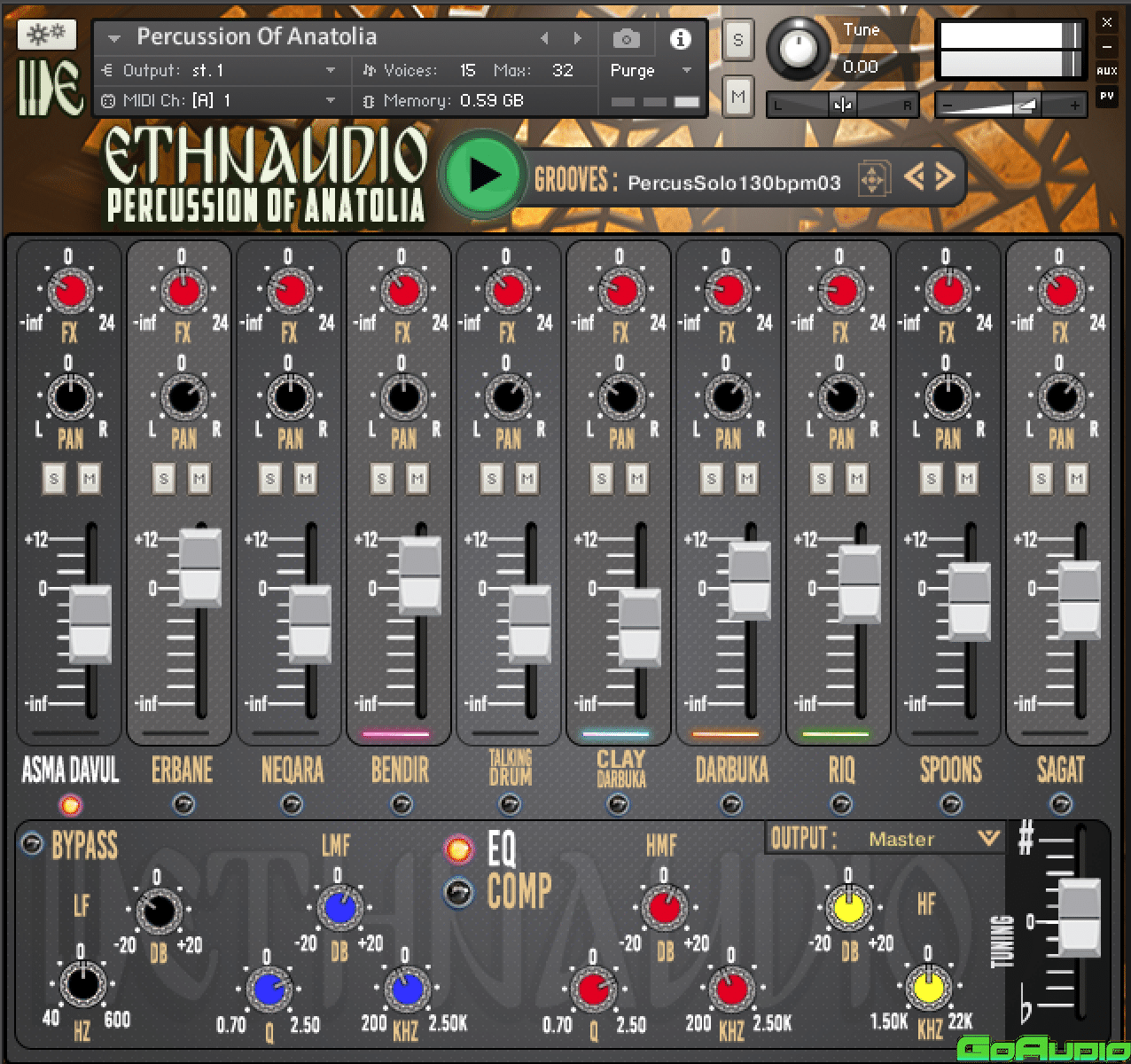
Task: Click the groove drag-to-DAW icon
Action: (x=872, y=179)
